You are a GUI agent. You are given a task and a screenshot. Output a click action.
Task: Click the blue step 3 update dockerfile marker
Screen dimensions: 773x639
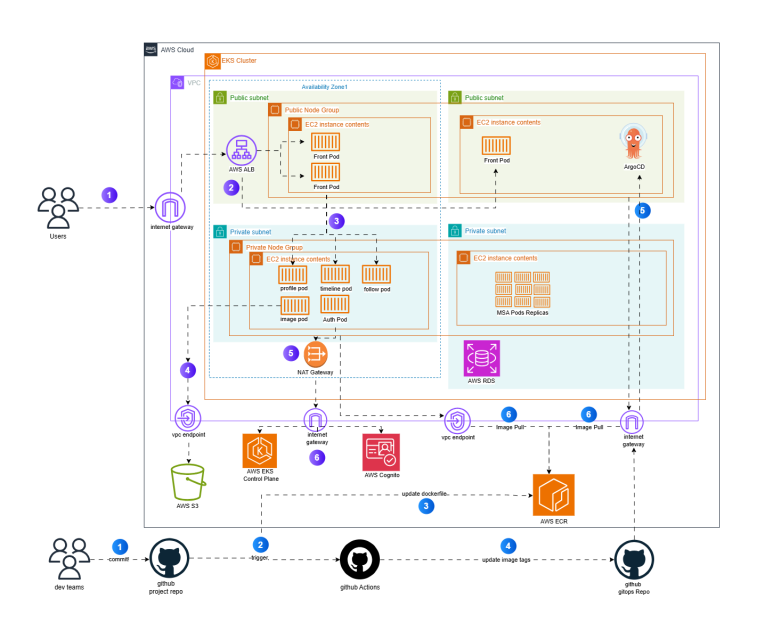[426, 506]
